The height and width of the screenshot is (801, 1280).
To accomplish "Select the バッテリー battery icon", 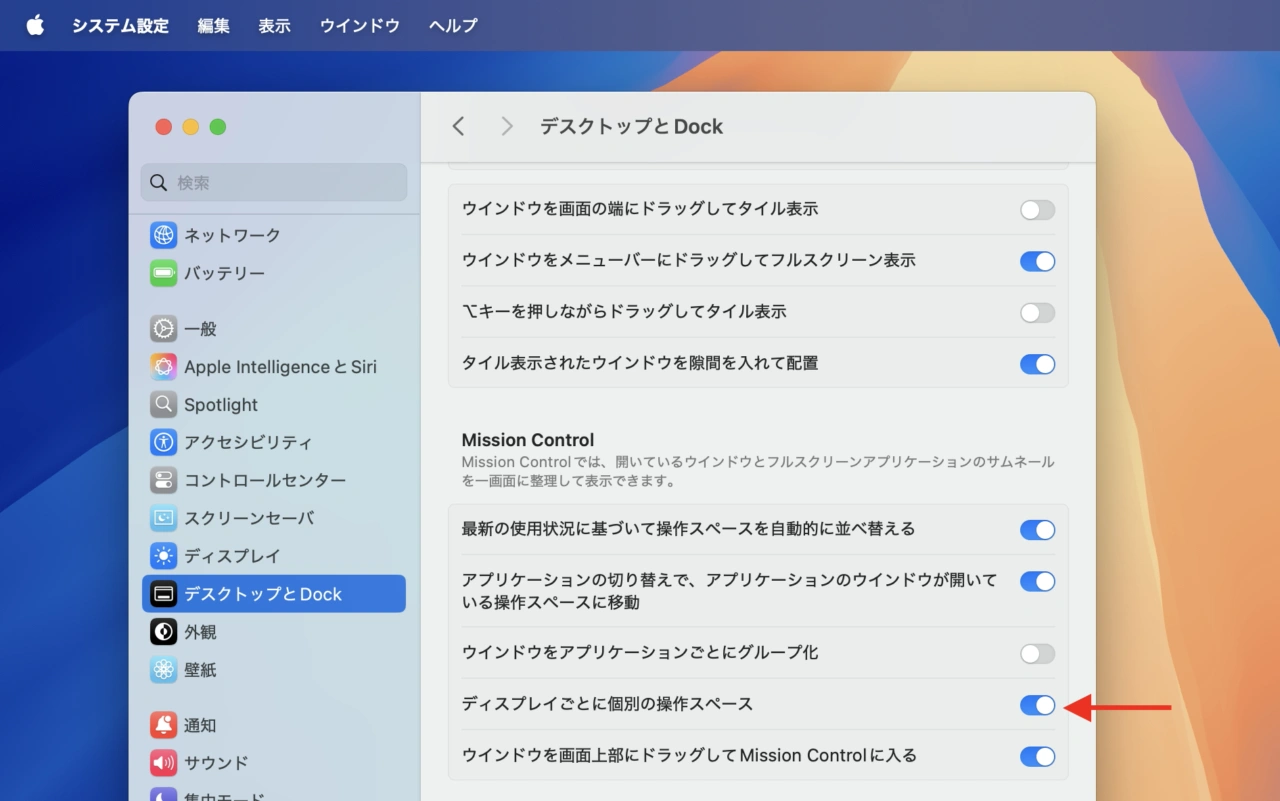I will 164,273.
